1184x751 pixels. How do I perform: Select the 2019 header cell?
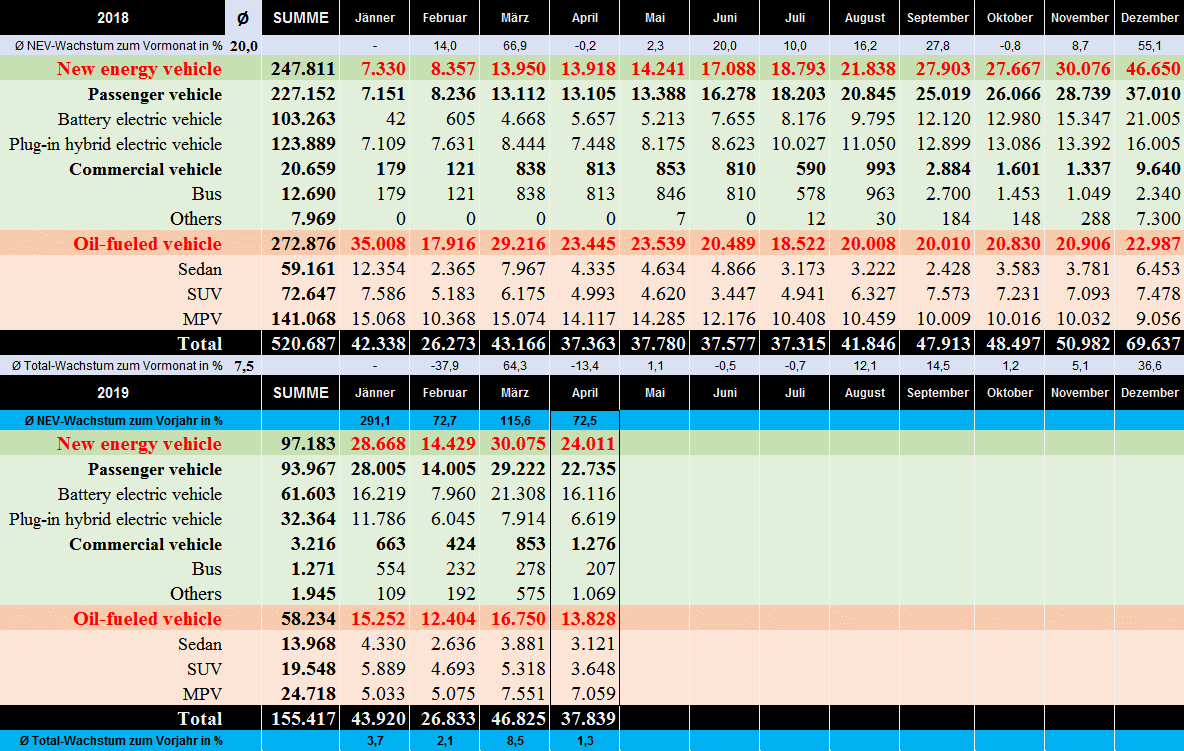point(113,392)
